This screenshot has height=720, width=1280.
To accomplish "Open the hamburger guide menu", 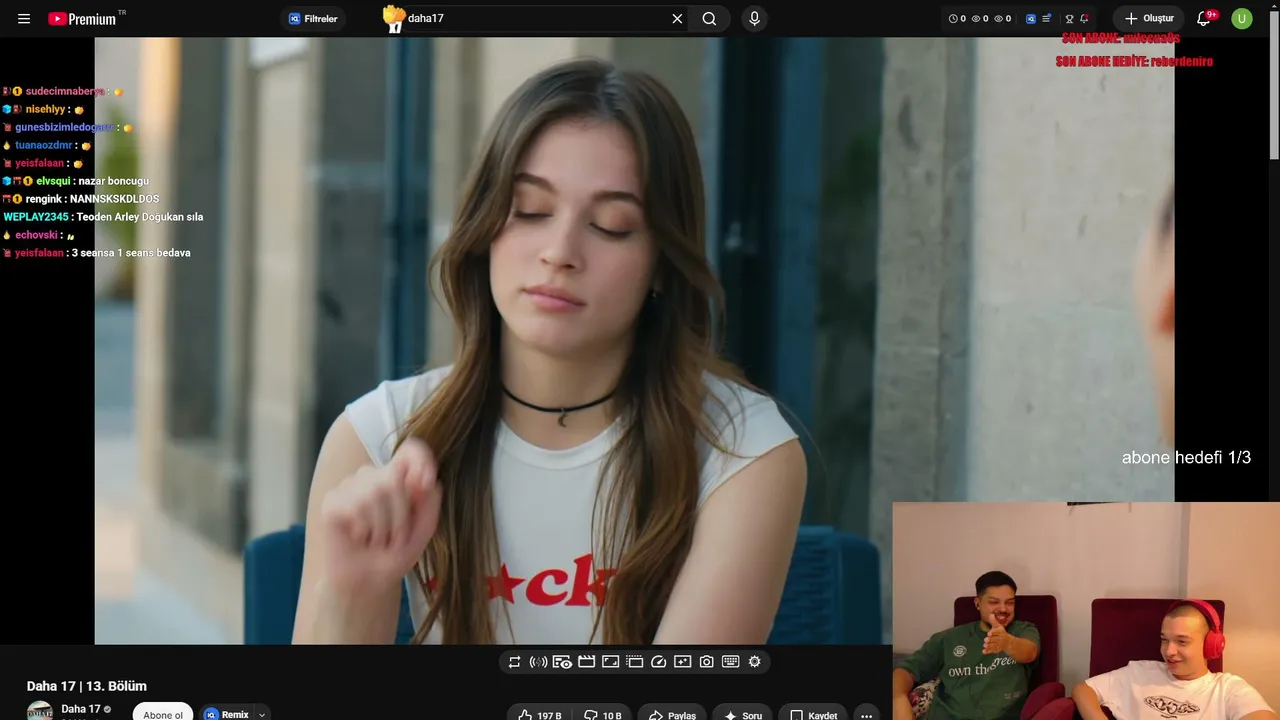I will tap(24, 19).
